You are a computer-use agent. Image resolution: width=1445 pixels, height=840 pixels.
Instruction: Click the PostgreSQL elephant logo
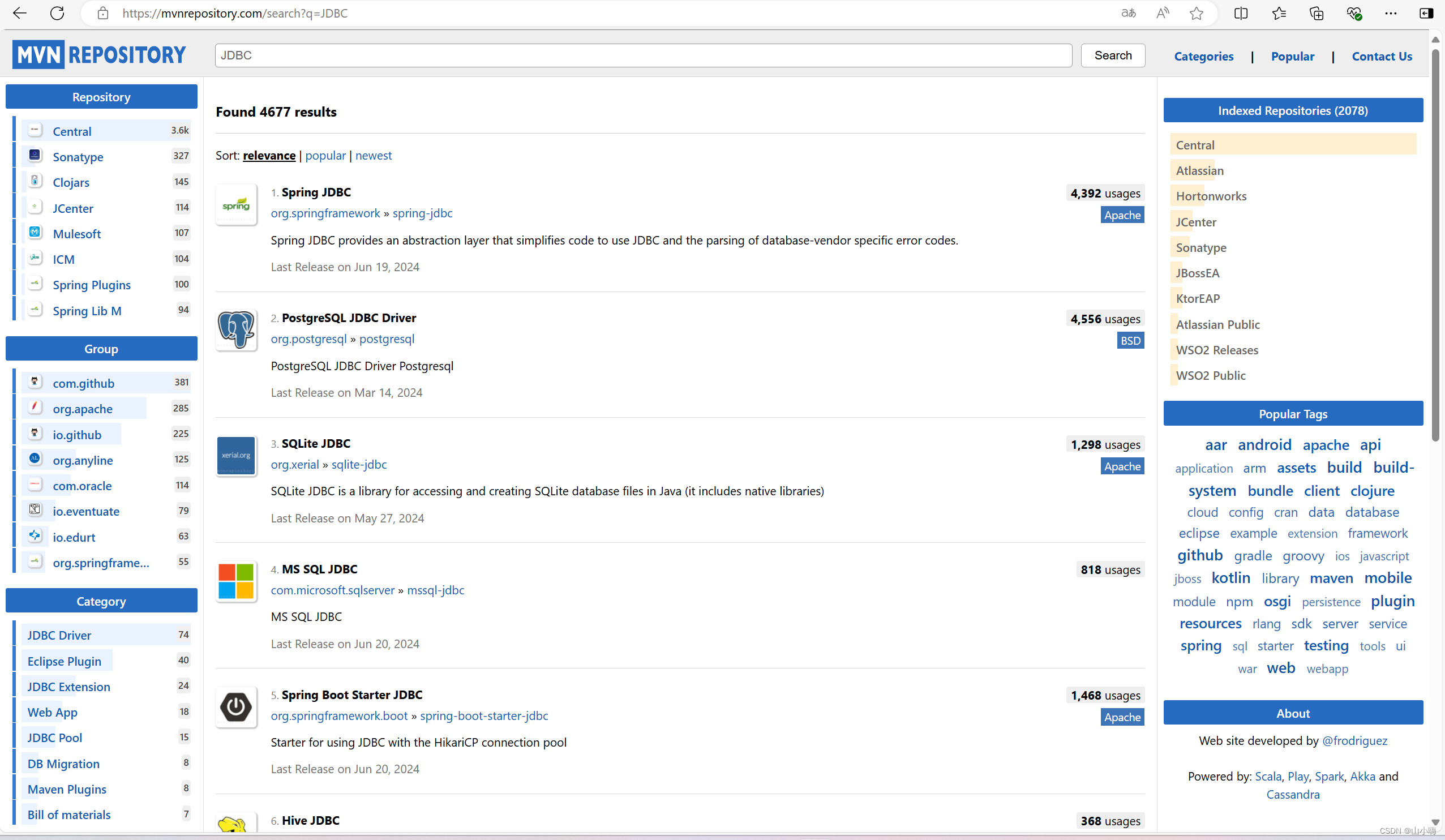[235, 330]
